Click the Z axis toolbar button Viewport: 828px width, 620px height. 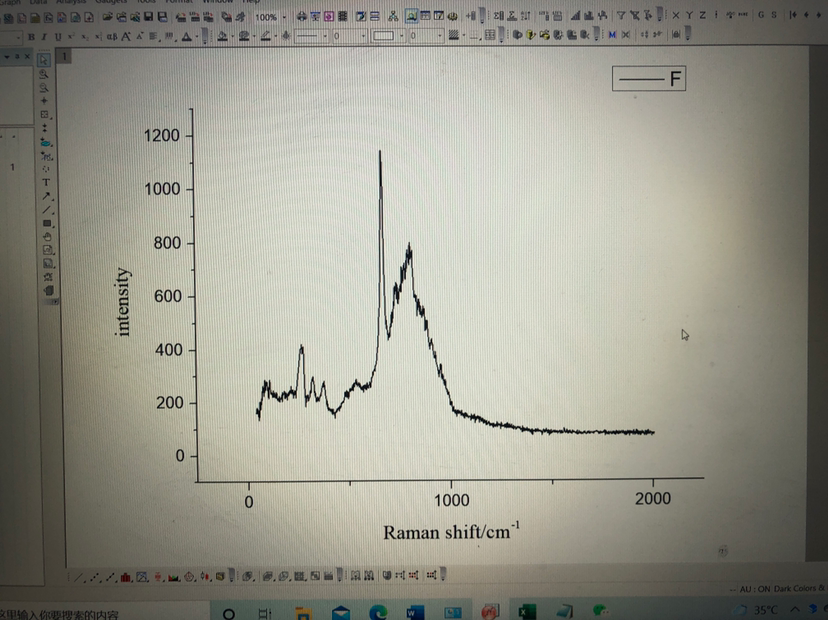point(702,15)
